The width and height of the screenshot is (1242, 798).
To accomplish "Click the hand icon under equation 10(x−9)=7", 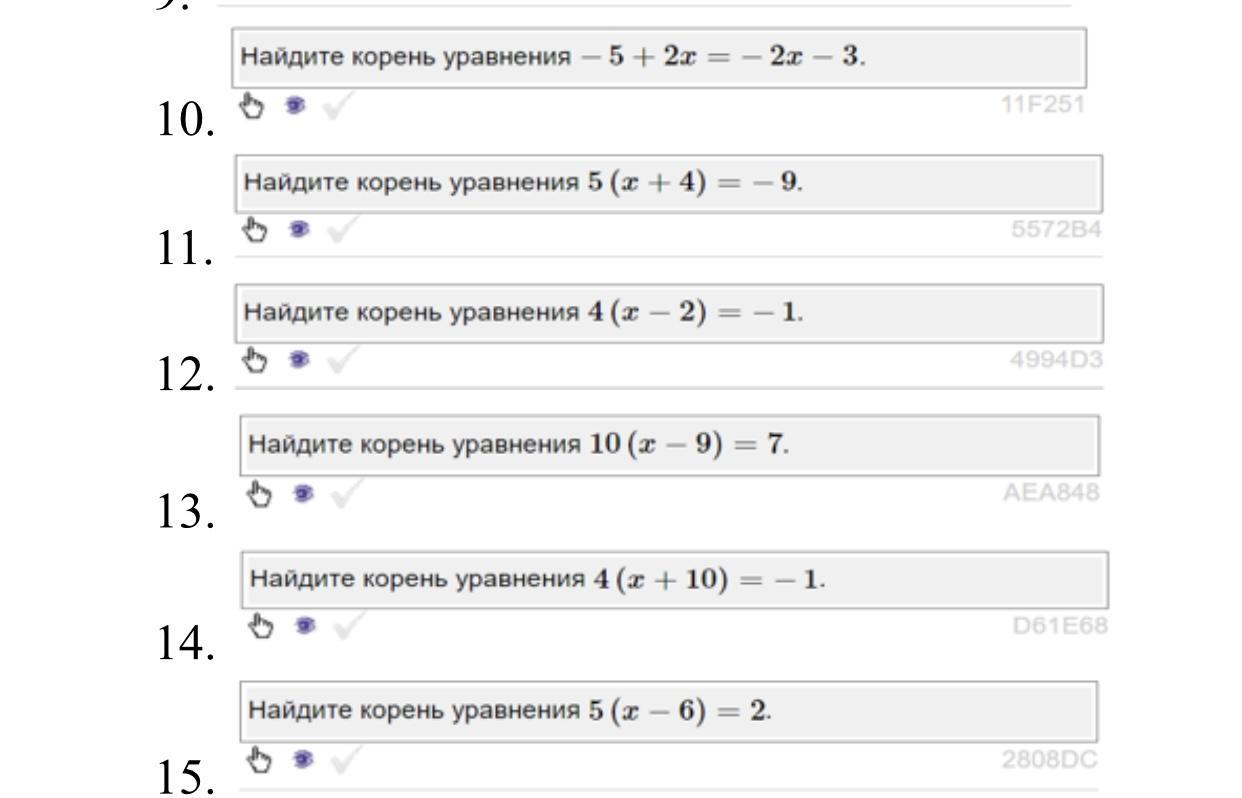I will [260, 492].
